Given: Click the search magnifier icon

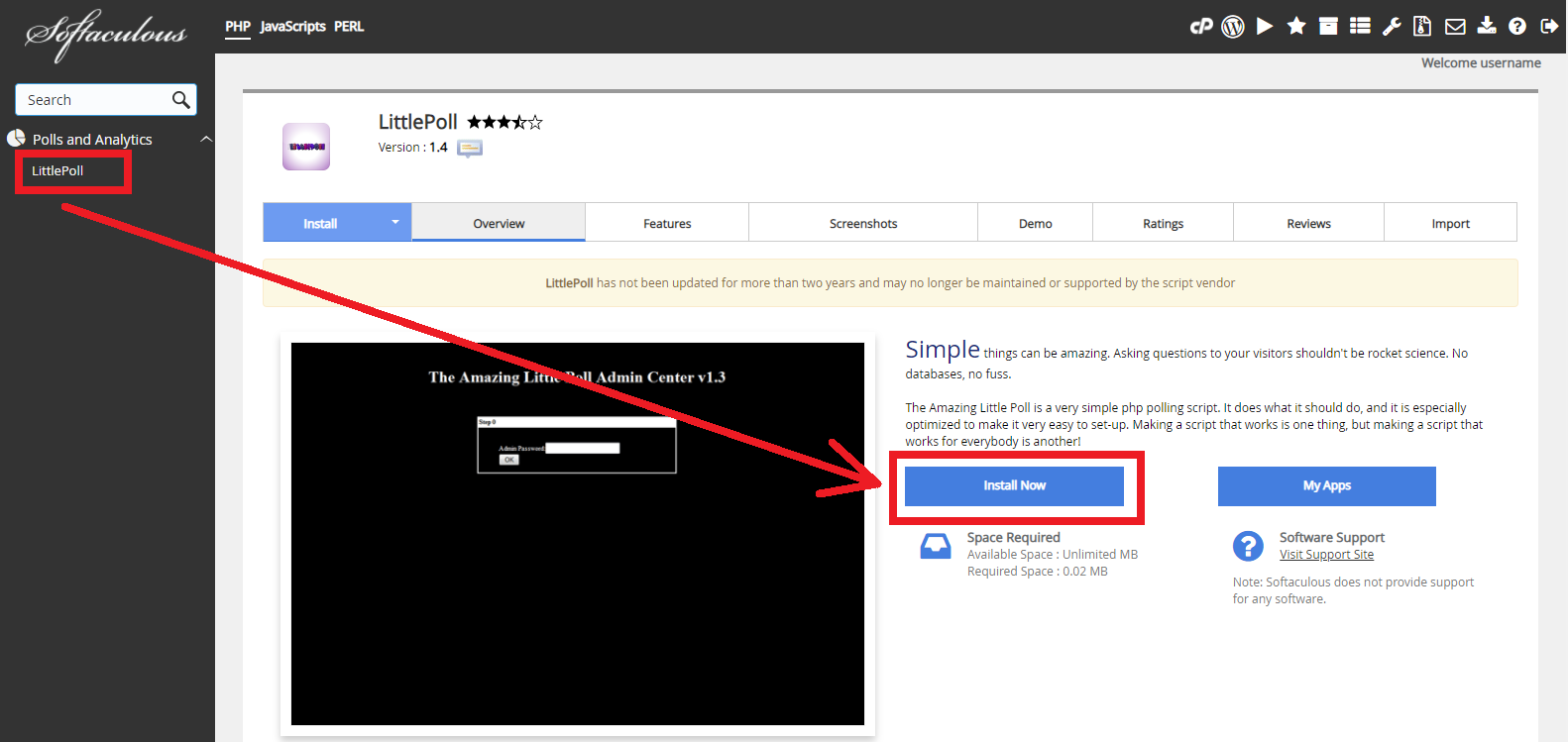Looking at the screenshot, I should pos(180,100).
